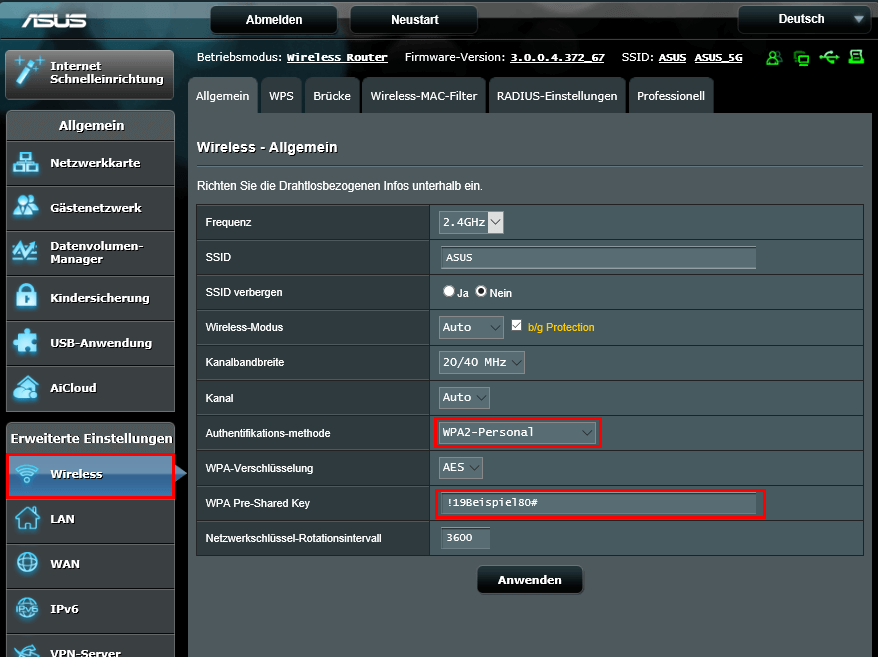Open LAN house icon in sidebar
878x657 pixels.
point(25,519)
